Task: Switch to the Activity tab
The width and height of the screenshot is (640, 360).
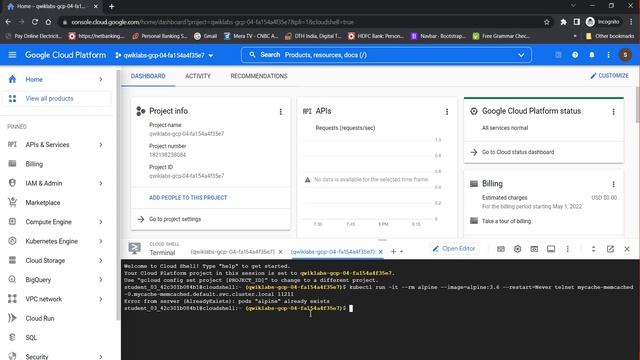Action: (x=198, y=76)
